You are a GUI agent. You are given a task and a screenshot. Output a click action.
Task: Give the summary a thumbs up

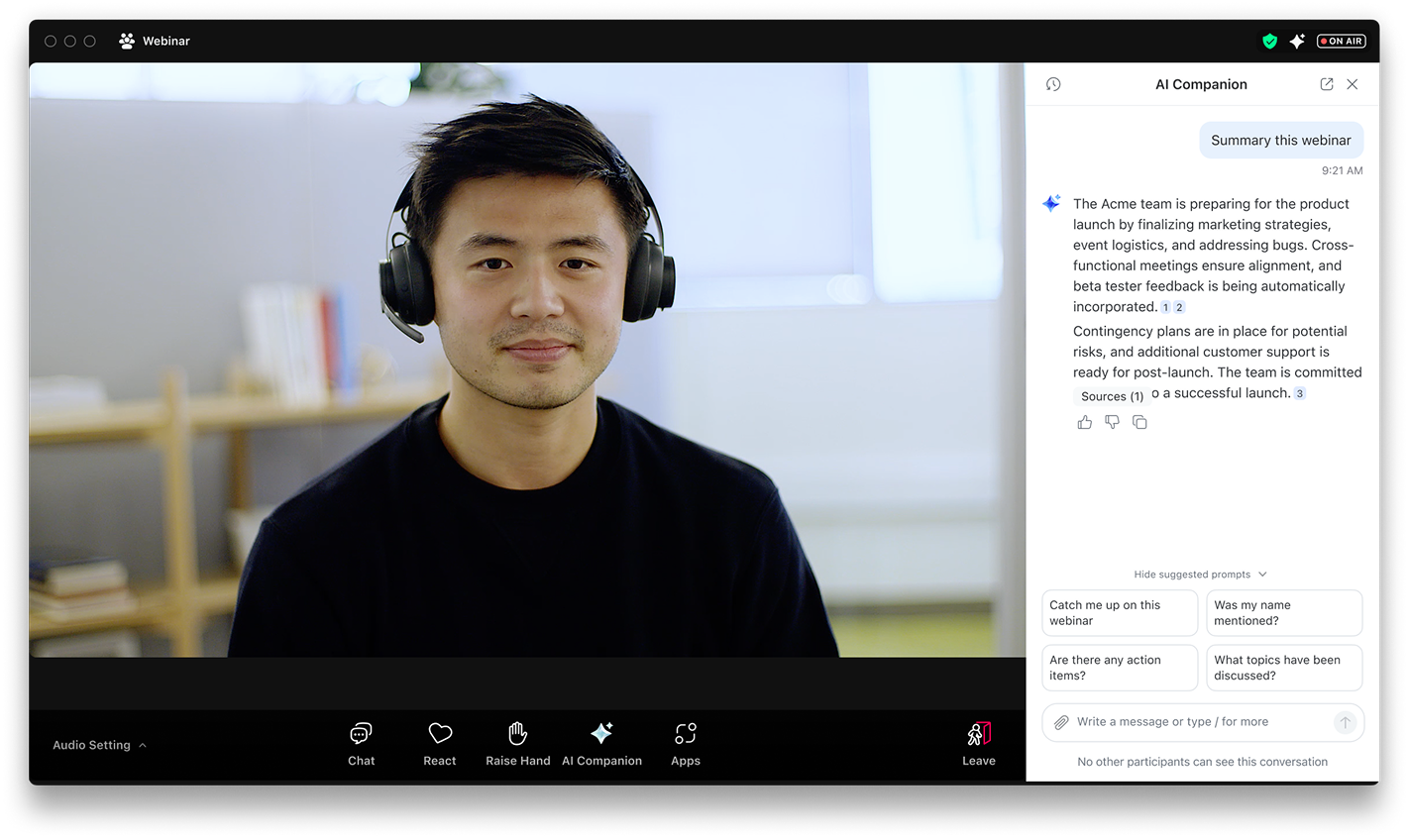(1085, 423)
